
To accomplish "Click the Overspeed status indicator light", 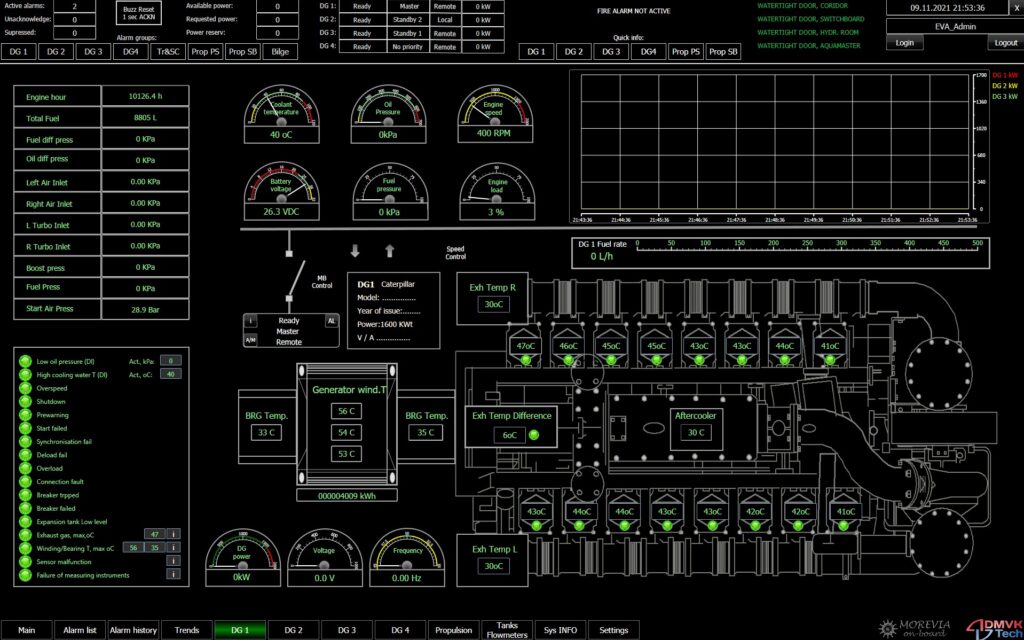I will click(x=25, y=387).
